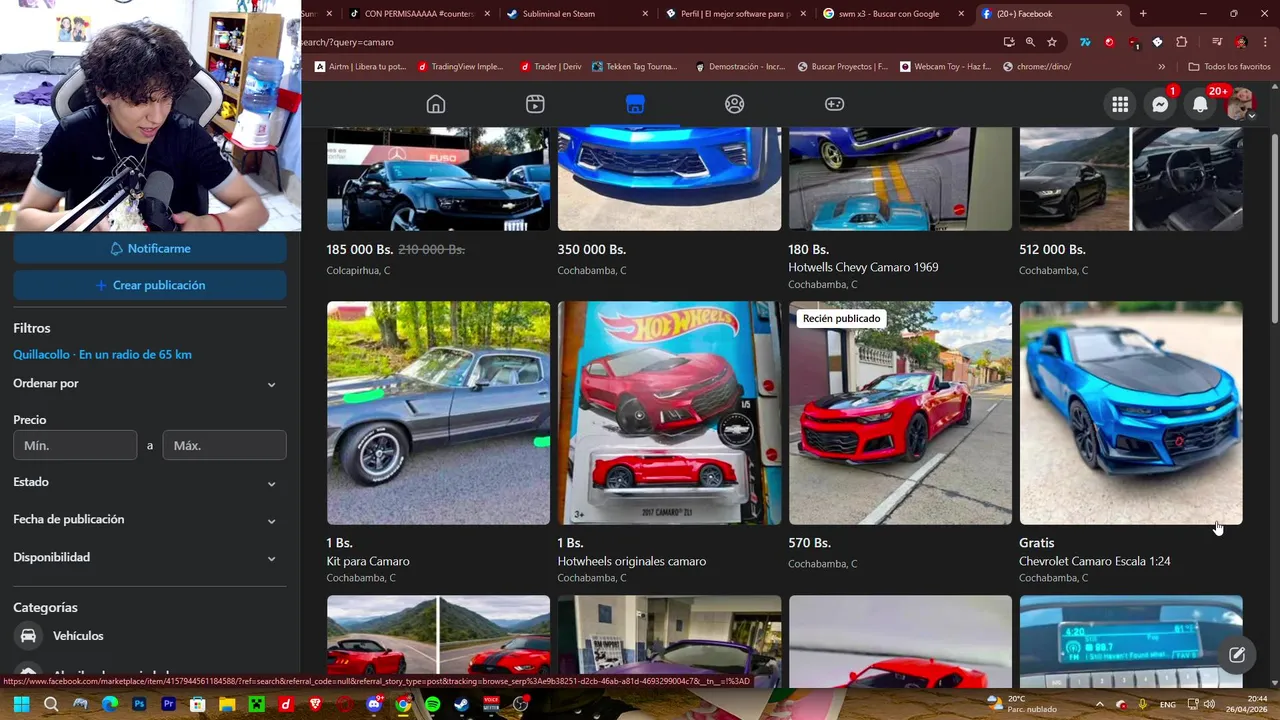1280x720 pixels.
Task: Switch to the Perfil software tab
Action: [x=735, y=14]
